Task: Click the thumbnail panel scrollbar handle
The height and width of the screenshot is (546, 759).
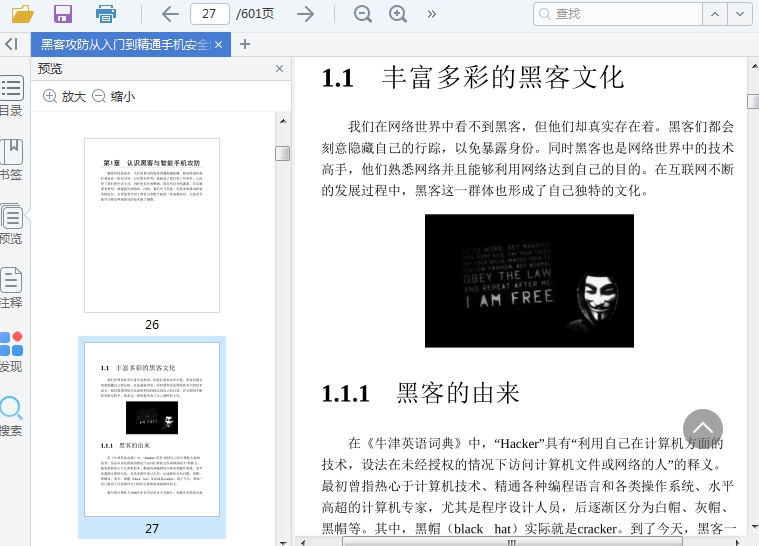Action: click(283, 153)
